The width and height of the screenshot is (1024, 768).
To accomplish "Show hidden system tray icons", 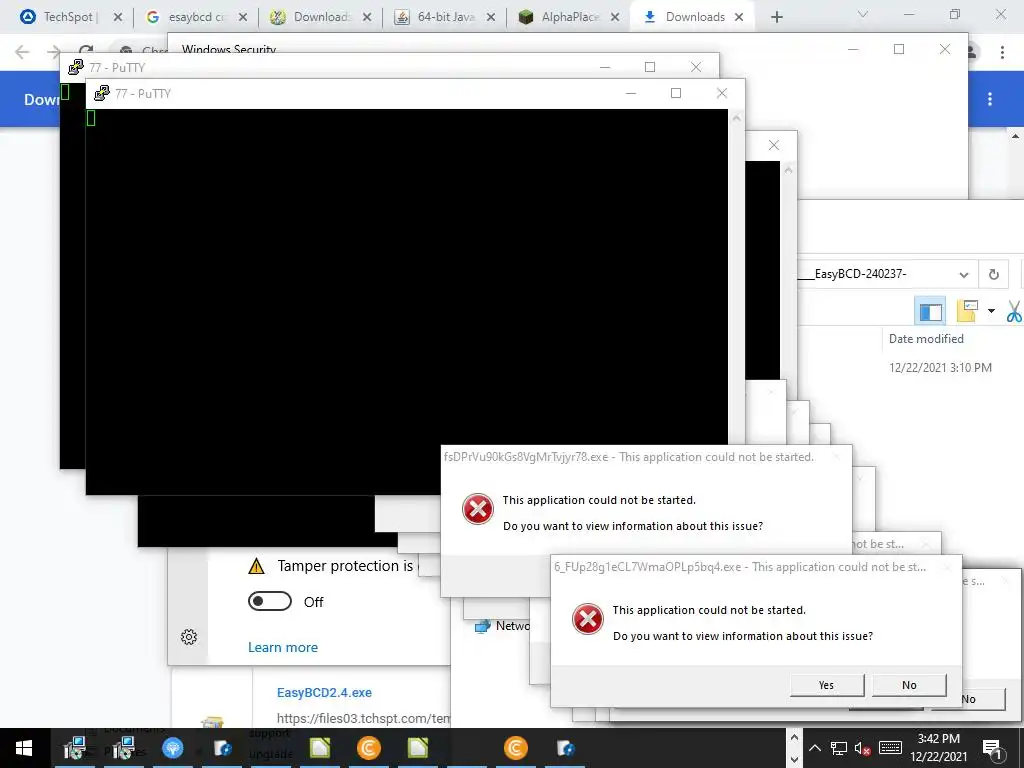I will pyautogui.click(x=815, y=748).
